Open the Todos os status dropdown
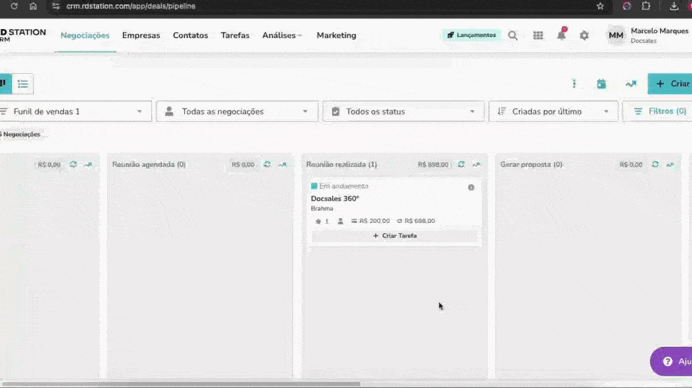Image resolution: width=692 pixels, height=388 pixels. point(403,112)
